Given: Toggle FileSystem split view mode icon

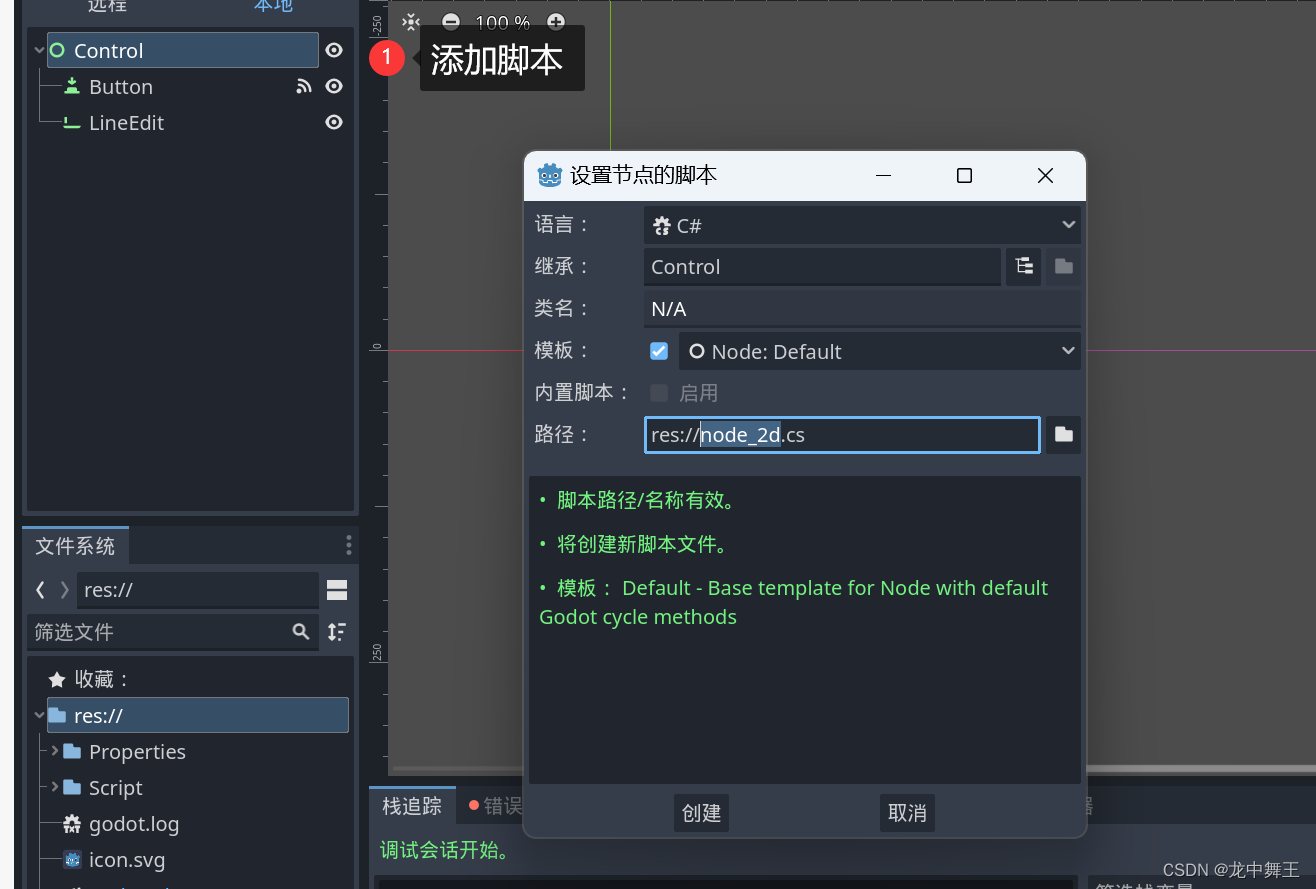Looking at the screenshot, I should coord(337,590).
